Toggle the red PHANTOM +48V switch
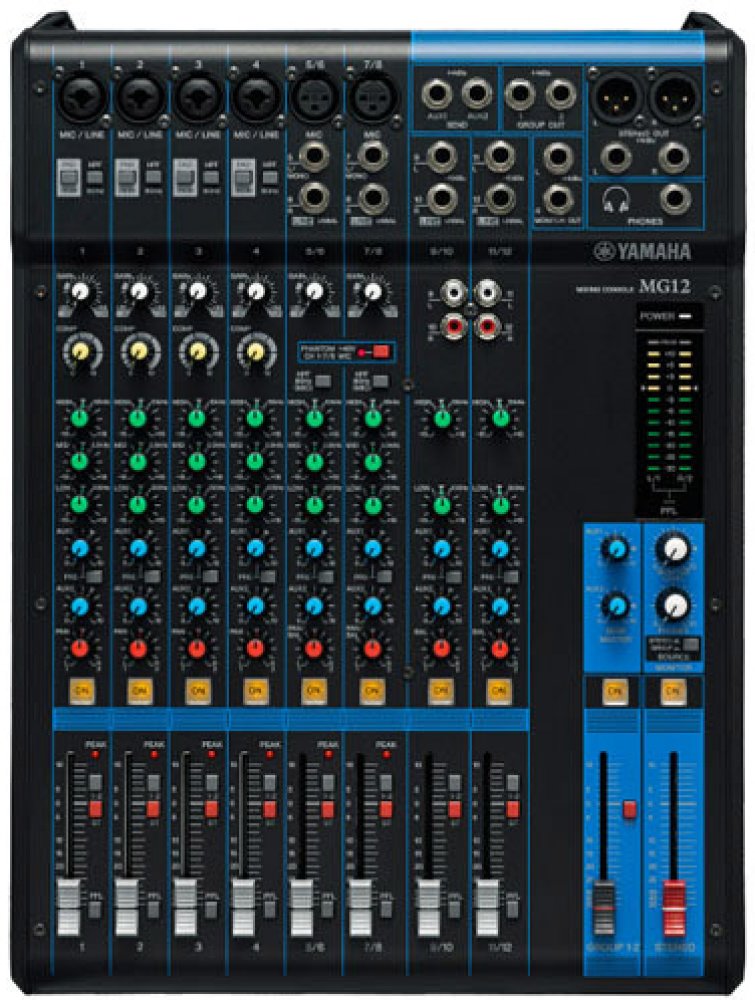Image resolution: width=755 pixels, height=1000 pixels. 381,352
